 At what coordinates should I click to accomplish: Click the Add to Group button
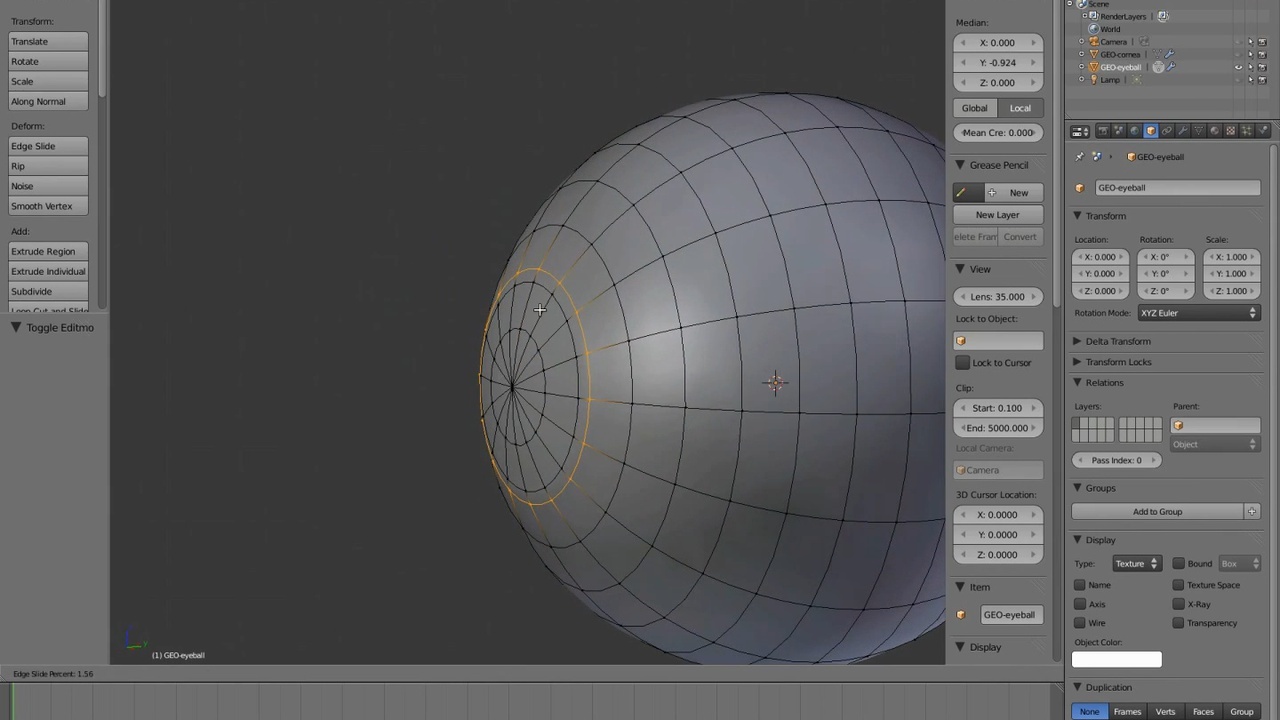tap(1157, 512)
